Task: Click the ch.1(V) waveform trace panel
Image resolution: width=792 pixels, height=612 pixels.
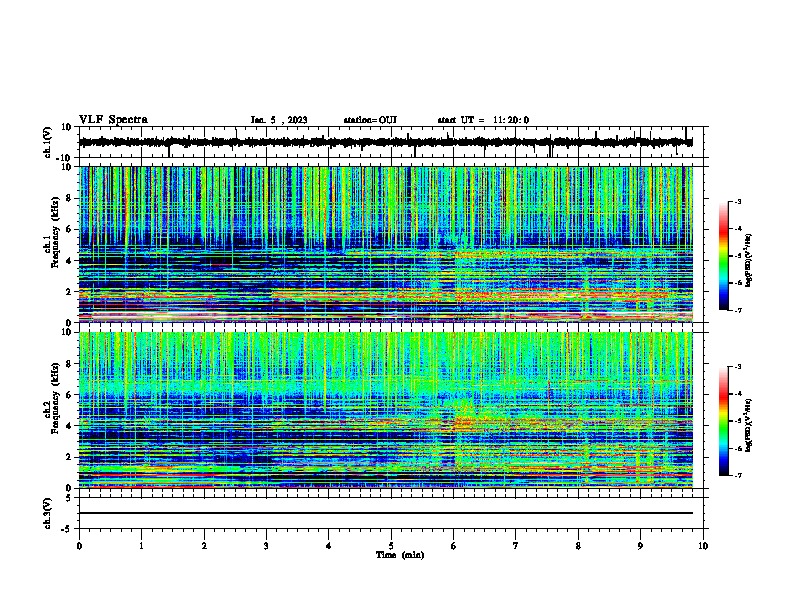Action: point(391,142)
